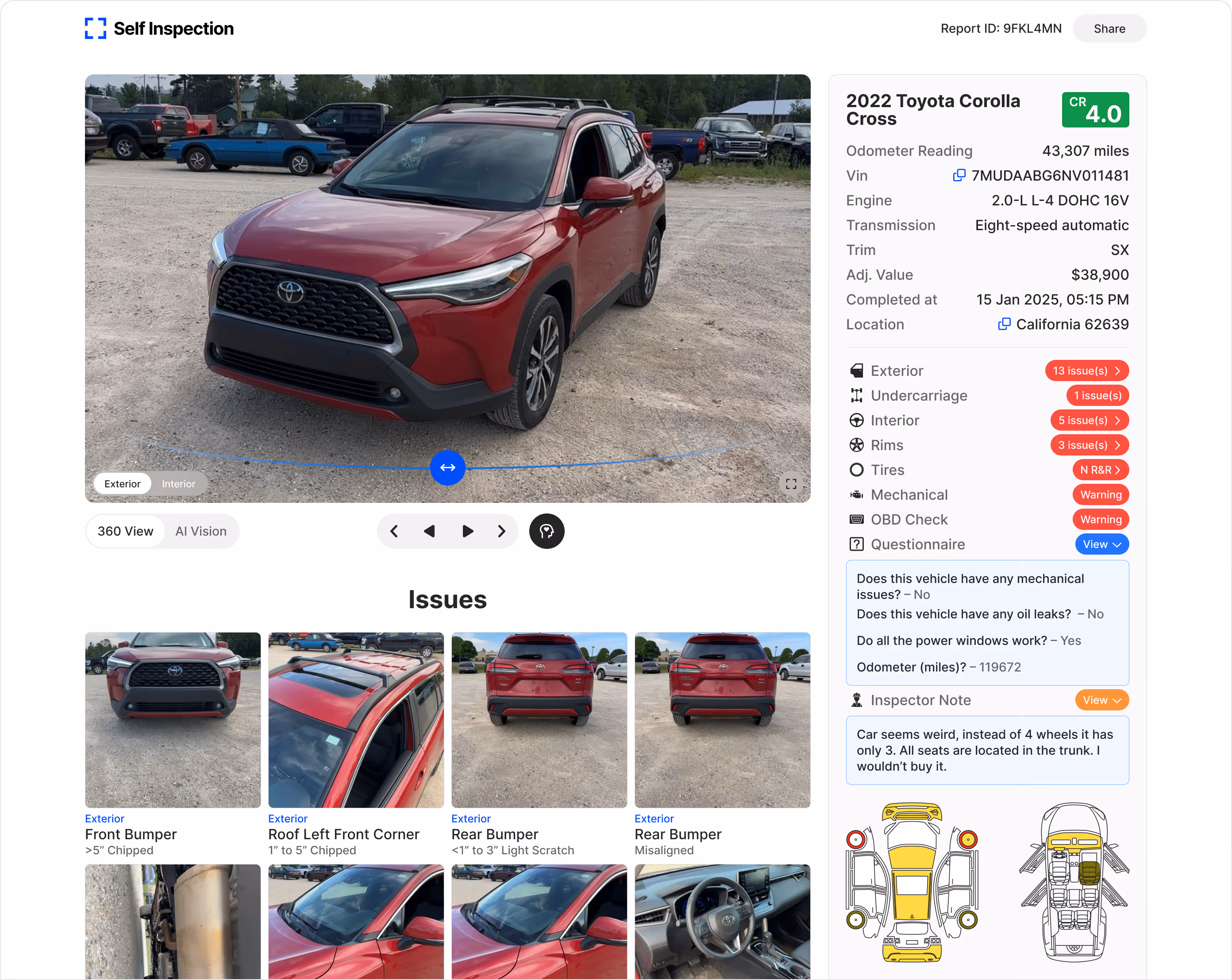Viewport: 1232px width, 980px height.
Task: Switch viewer to Interior mode
Action: coord(178,484)
